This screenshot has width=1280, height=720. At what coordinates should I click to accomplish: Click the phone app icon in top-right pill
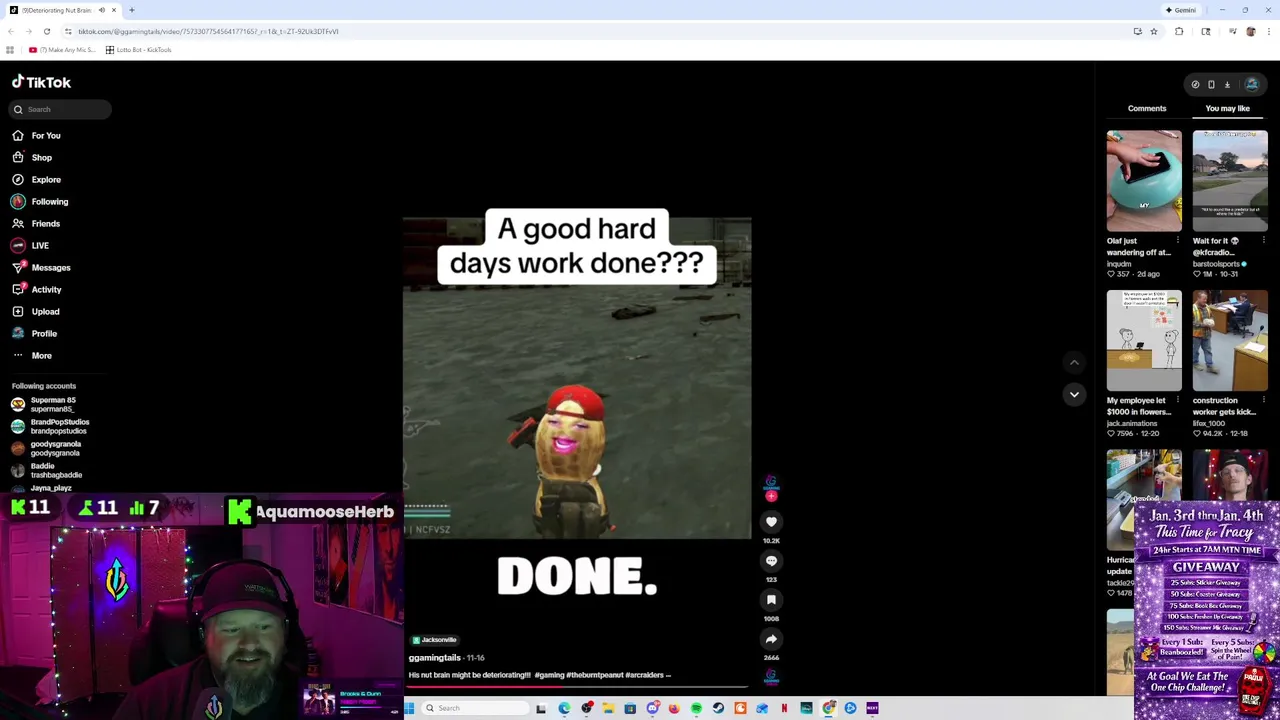pyautogui.click(x=1211, y=84)
